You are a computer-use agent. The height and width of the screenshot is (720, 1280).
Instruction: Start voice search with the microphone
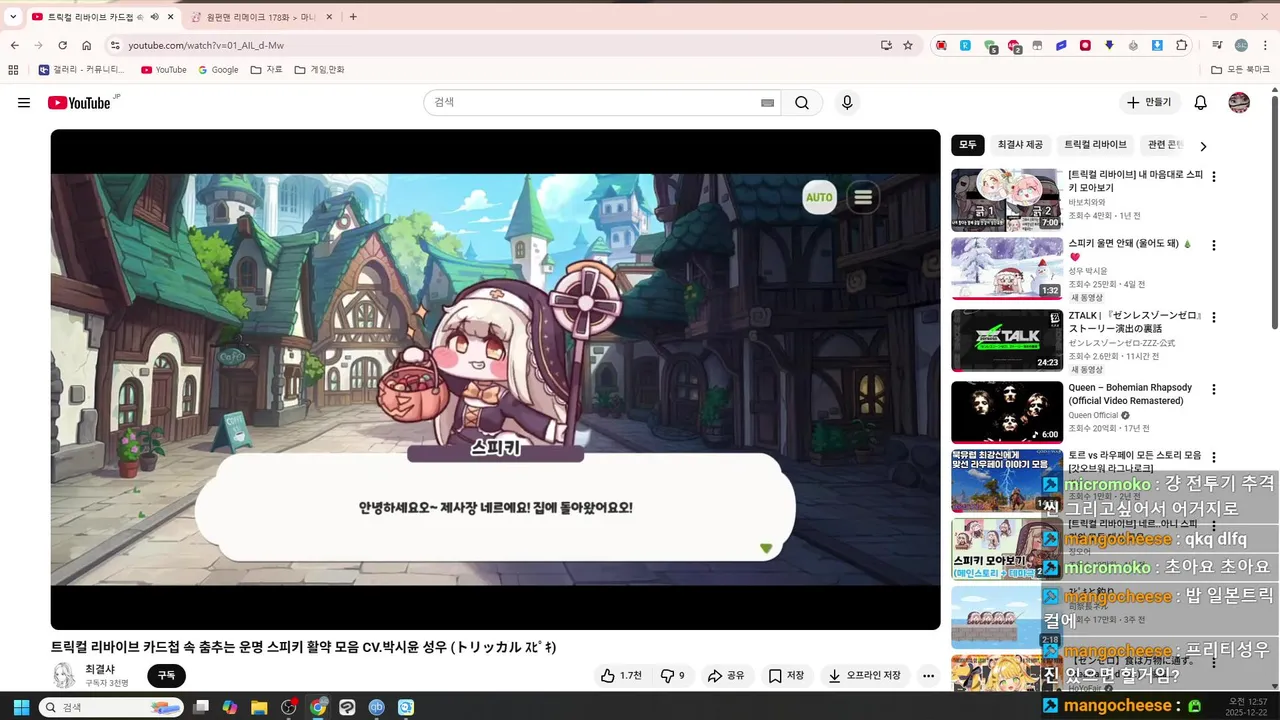click(847, 103)
